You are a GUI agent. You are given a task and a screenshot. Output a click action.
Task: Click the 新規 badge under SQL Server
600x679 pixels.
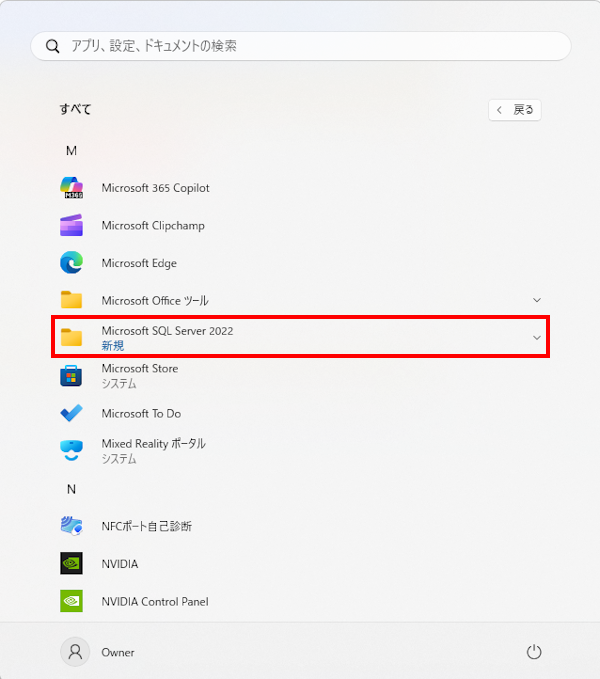pos(113,346)
